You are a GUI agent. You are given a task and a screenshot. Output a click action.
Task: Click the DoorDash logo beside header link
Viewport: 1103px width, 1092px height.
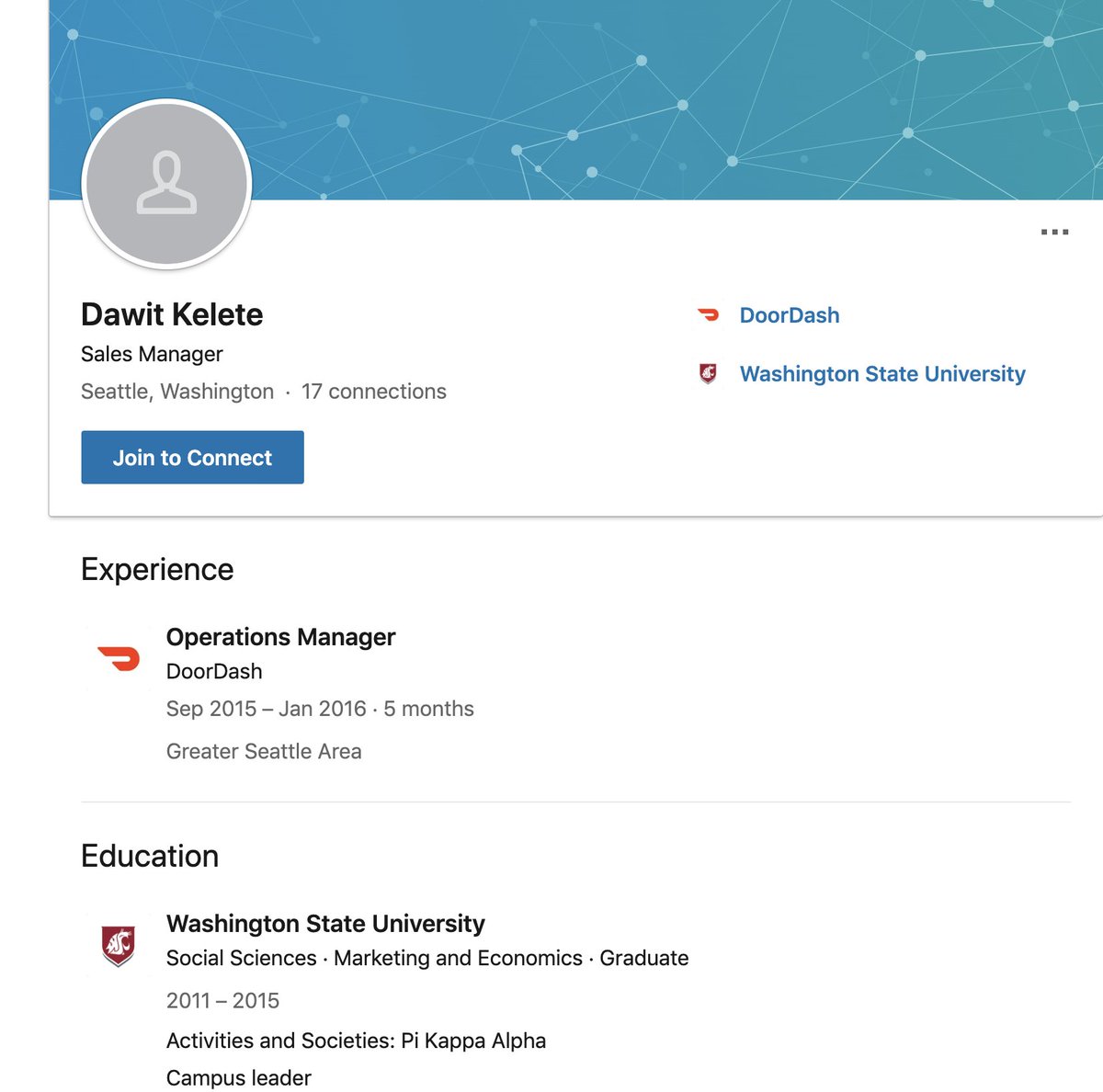pyautogui.click(x=708, y=315)
